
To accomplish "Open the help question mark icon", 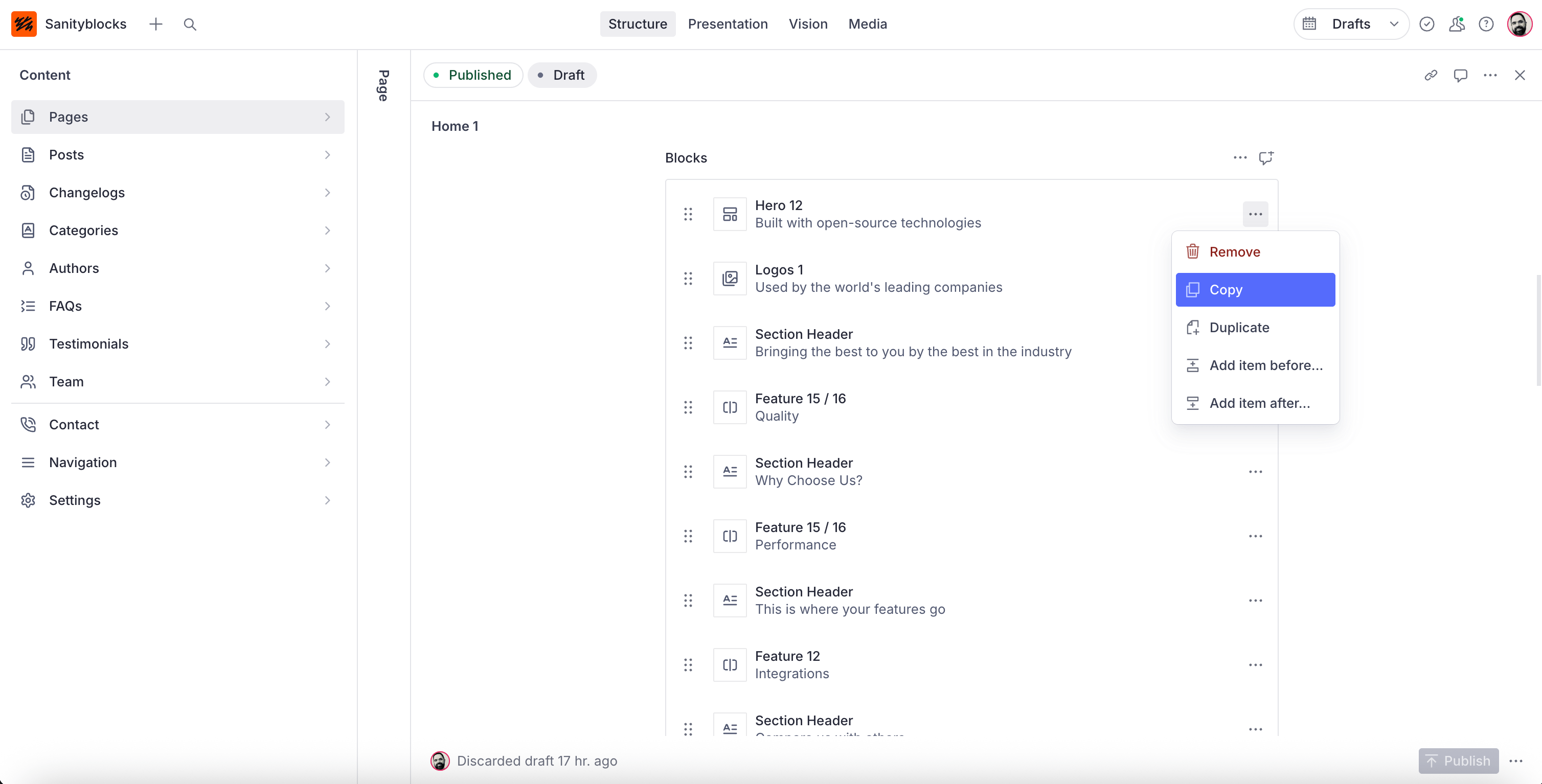I will 1486,25.
